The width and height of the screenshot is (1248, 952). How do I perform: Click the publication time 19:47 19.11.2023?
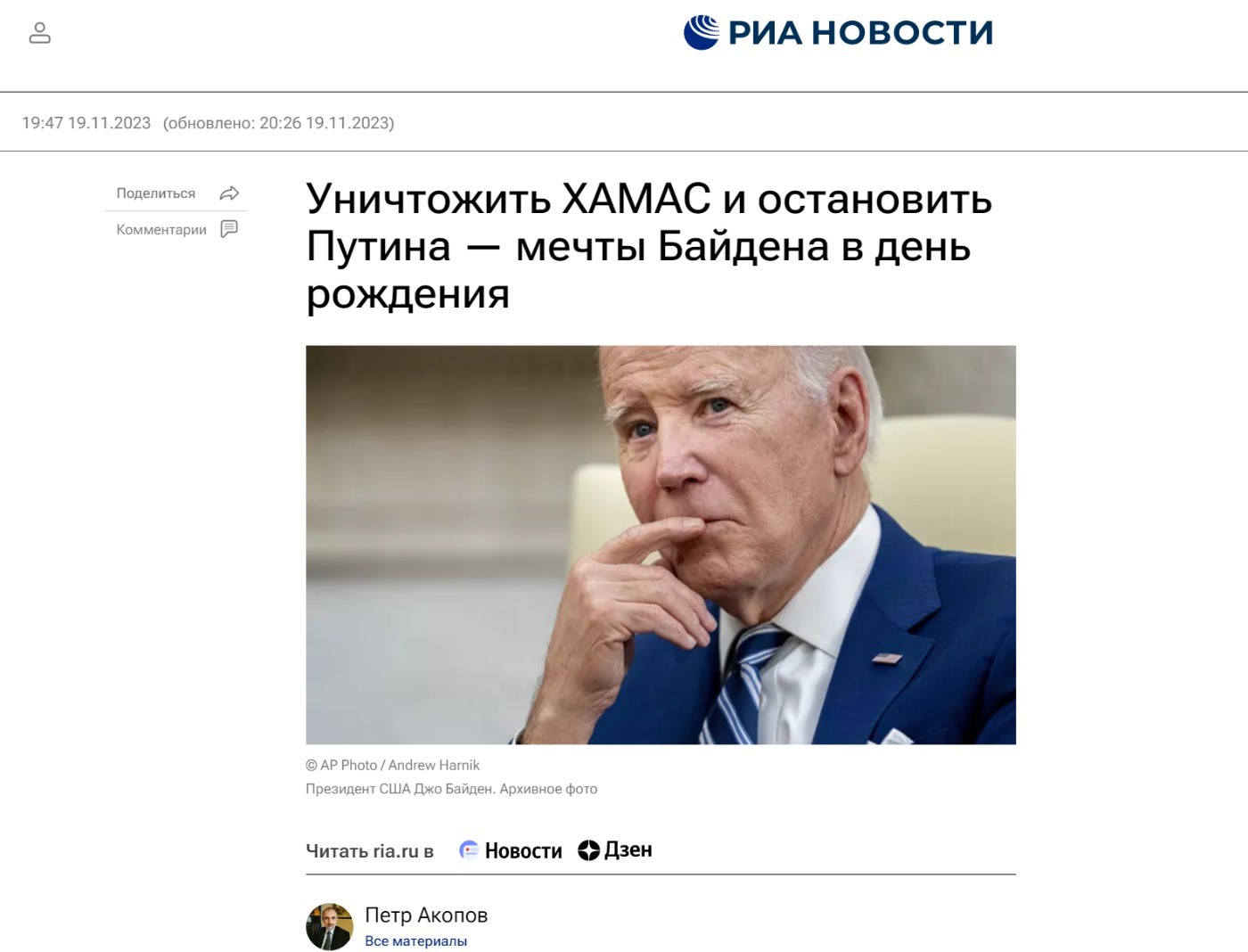pyautogui.click(x=86, y=123)
